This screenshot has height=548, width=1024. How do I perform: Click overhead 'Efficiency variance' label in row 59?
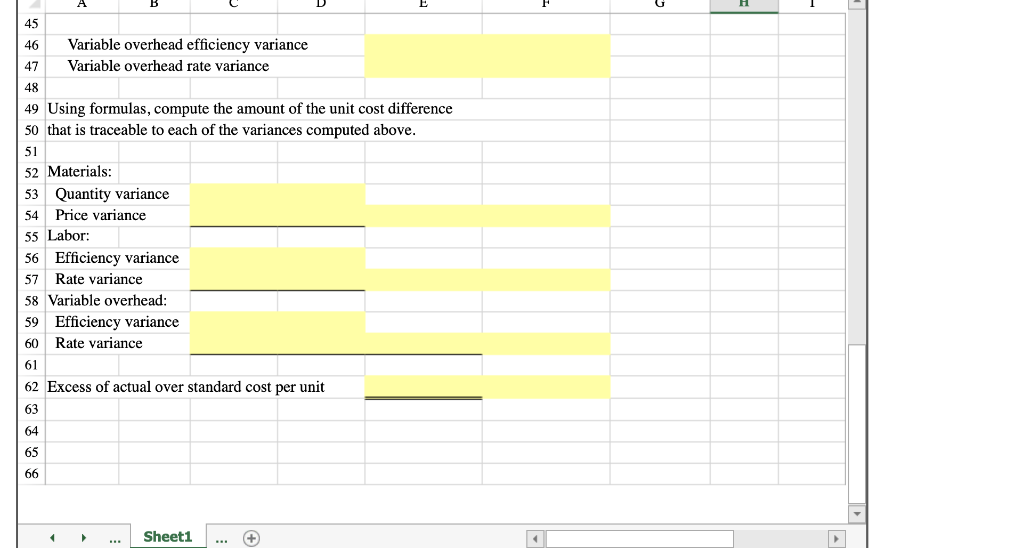(117, 322)
